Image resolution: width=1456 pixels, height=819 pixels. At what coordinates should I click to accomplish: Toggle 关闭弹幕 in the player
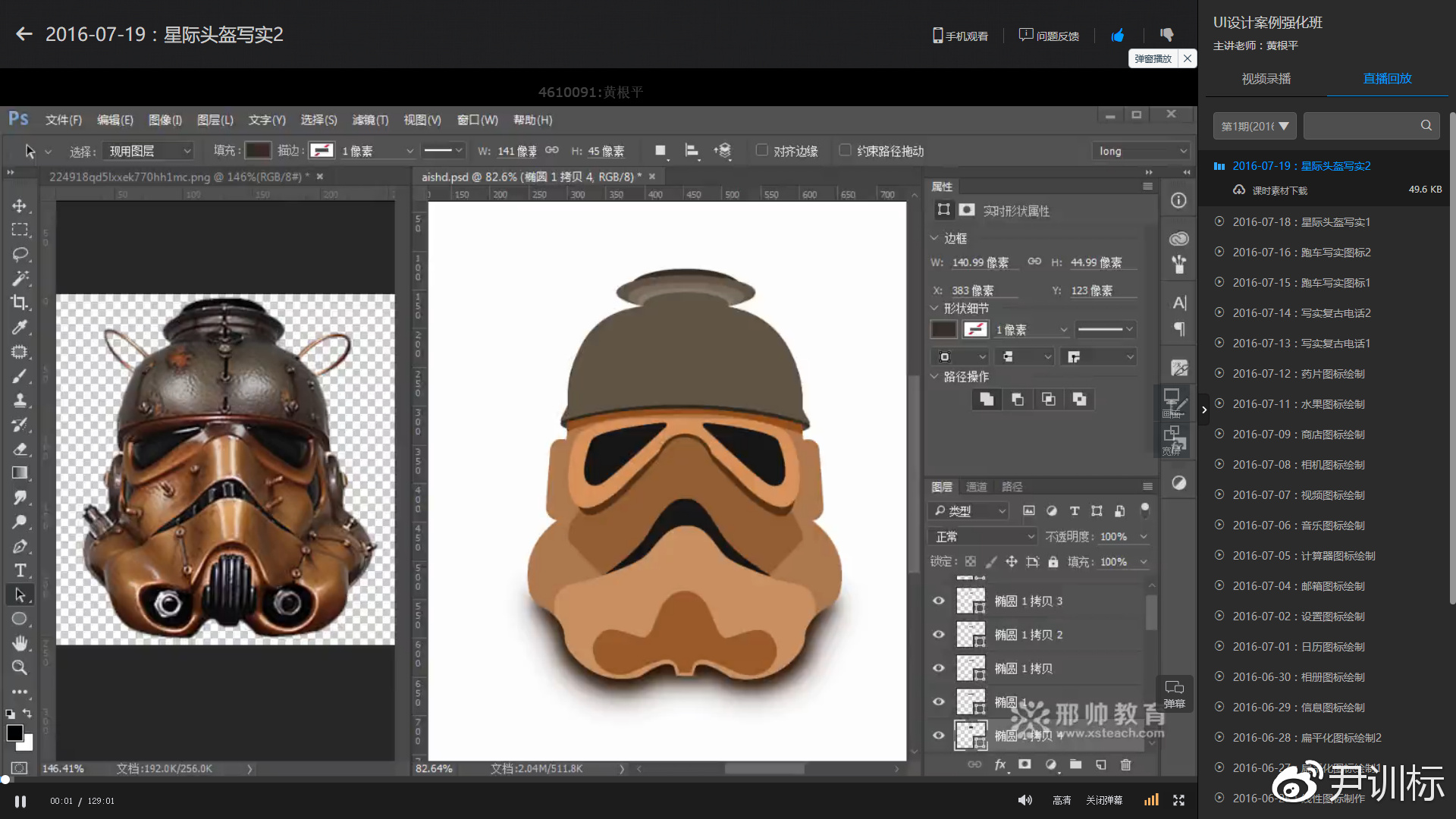point(1103,800)
